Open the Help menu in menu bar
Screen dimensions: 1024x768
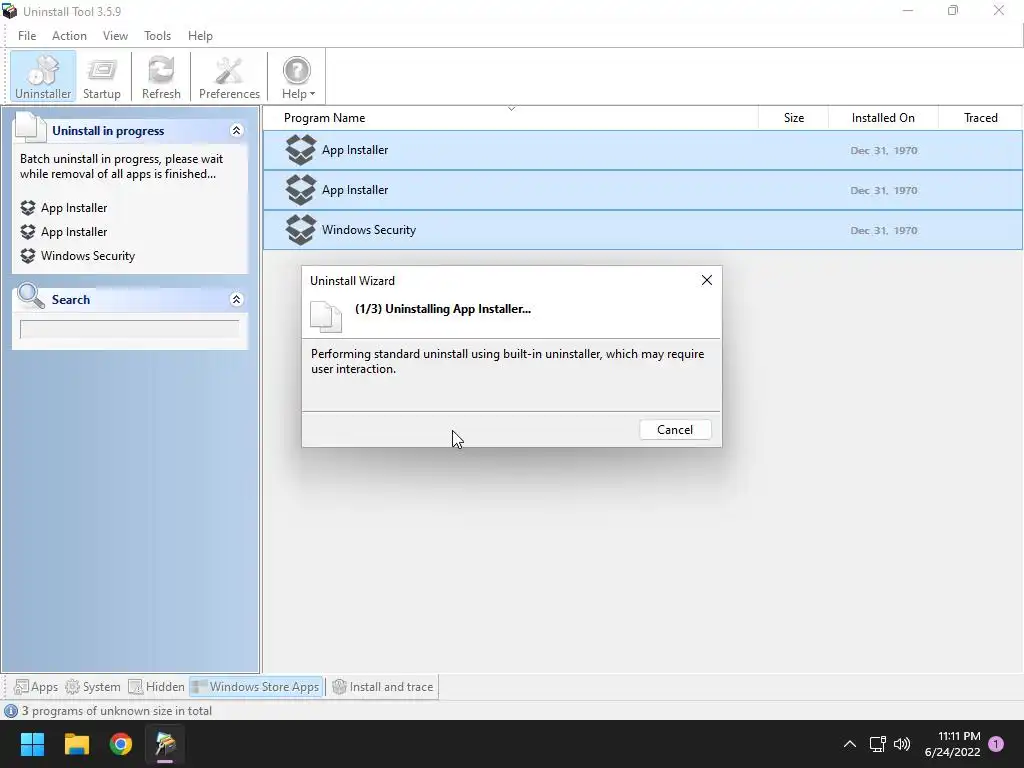pyautogui.click(x=200, y=36)
